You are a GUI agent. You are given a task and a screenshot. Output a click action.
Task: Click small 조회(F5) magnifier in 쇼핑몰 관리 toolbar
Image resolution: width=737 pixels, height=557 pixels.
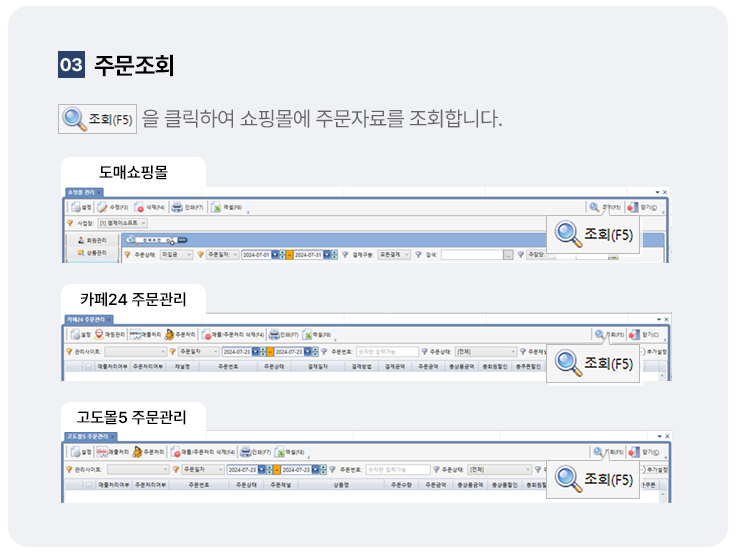click(594, 207)
